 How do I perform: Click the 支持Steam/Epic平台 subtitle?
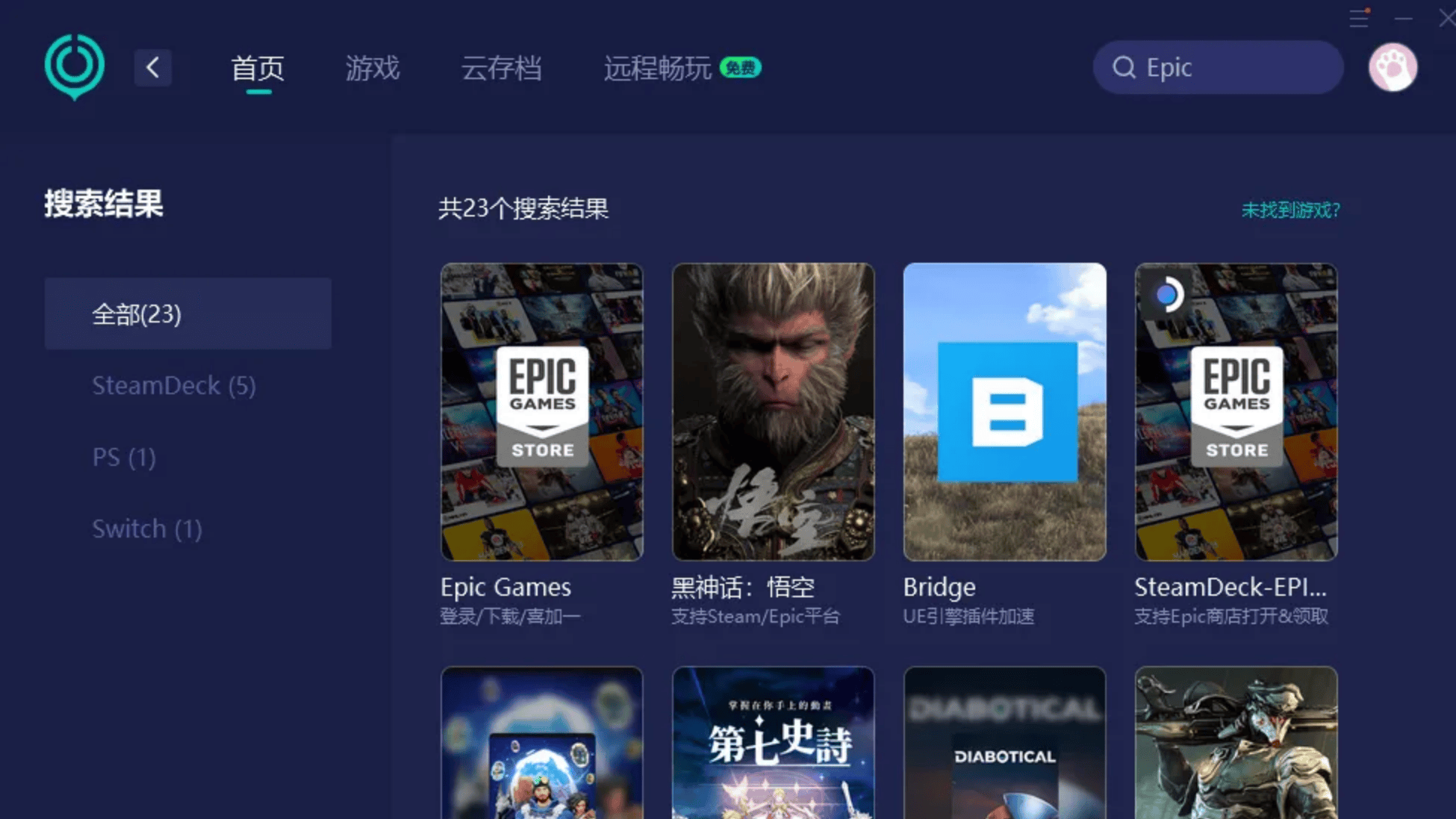pyautogui.click(x=756, y=616)
